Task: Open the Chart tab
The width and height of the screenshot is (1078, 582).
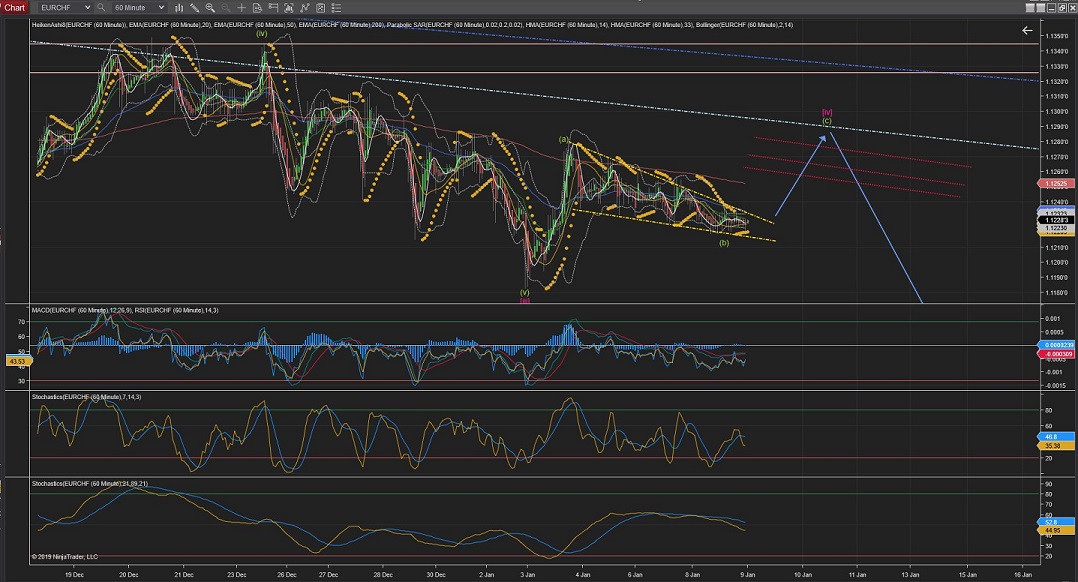Action: click(x=14, y=8)
